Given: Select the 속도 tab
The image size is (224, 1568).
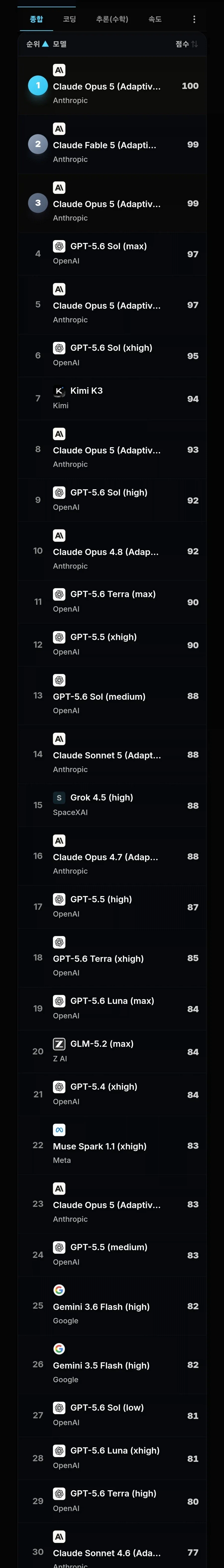Looking at the screenshot, I should pos(155,19).
